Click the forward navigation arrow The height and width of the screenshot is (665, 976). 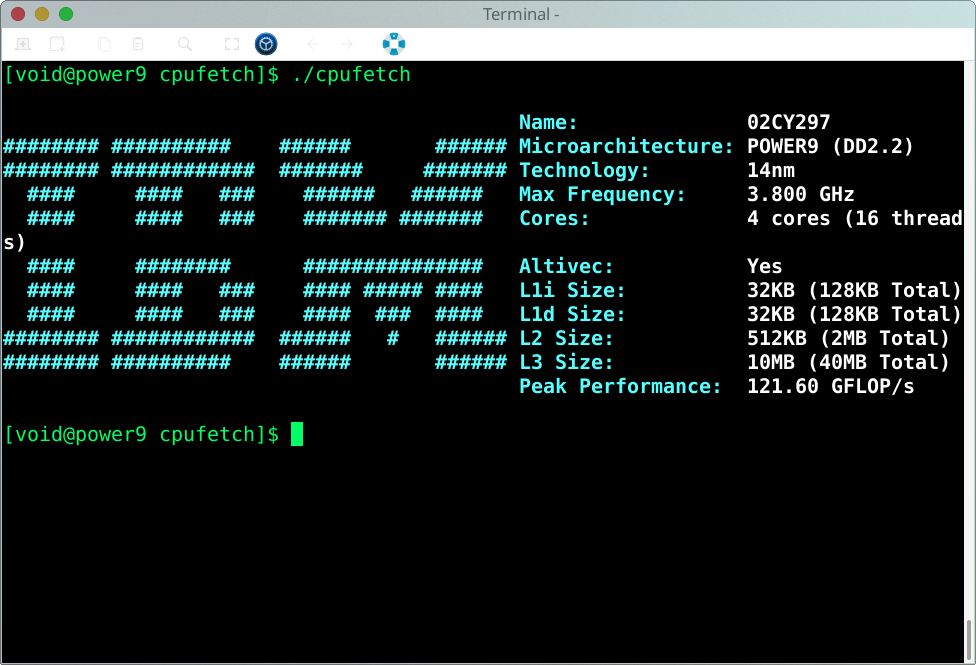click(x=347, y=44)
